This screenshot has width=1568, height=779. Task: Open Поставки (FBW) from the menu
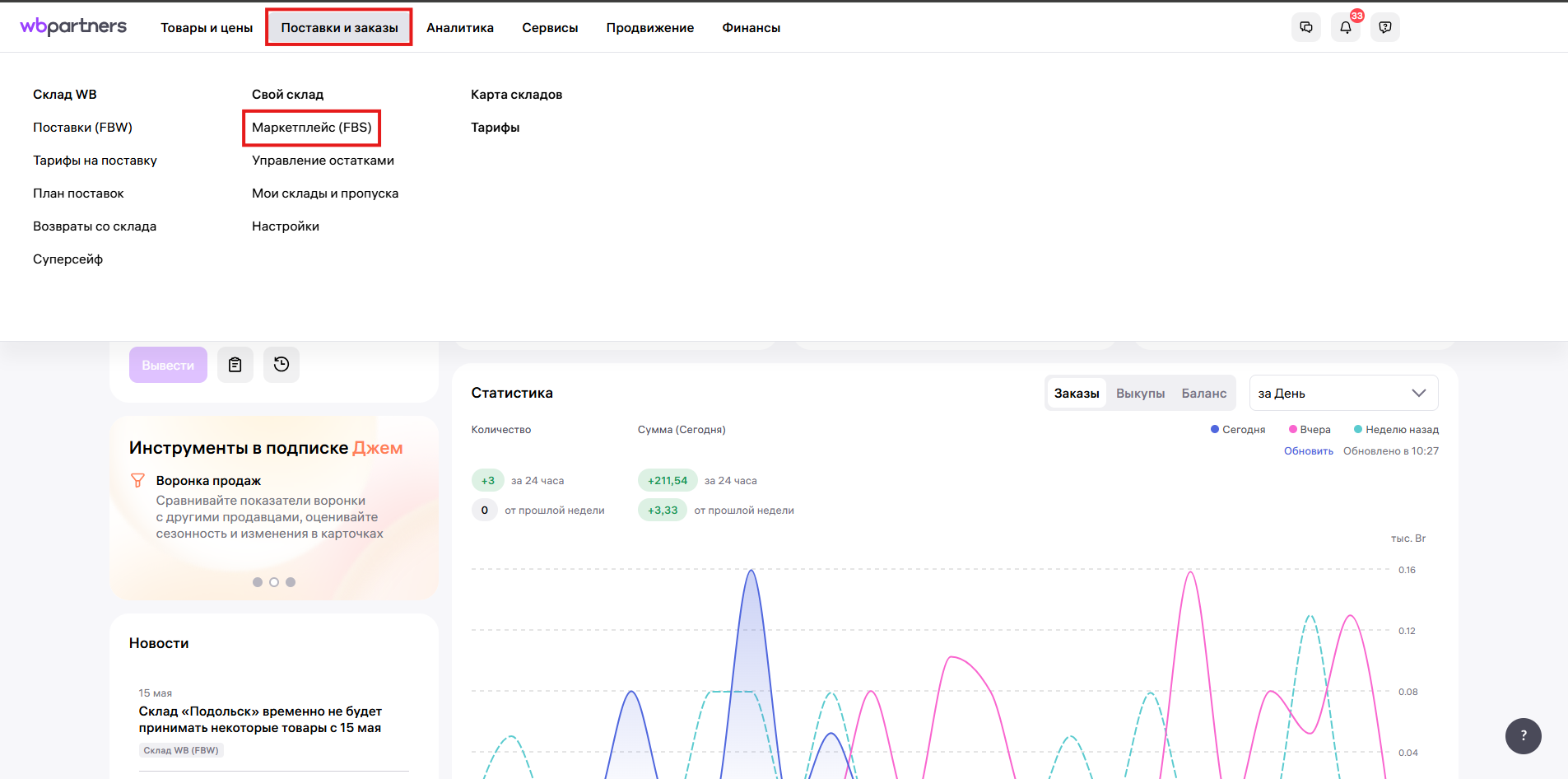[82, 128]
